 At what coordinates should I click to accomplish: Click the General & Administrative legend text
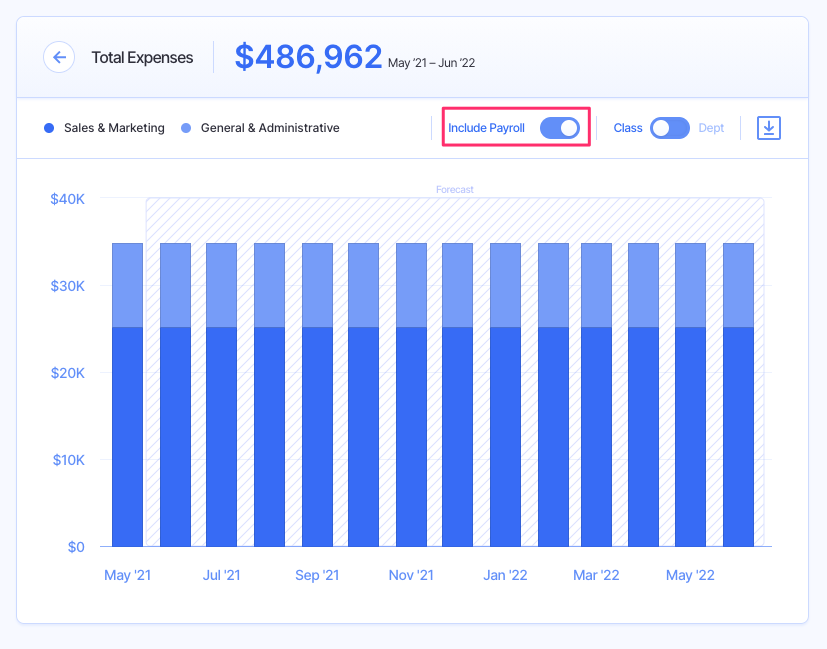270,128
